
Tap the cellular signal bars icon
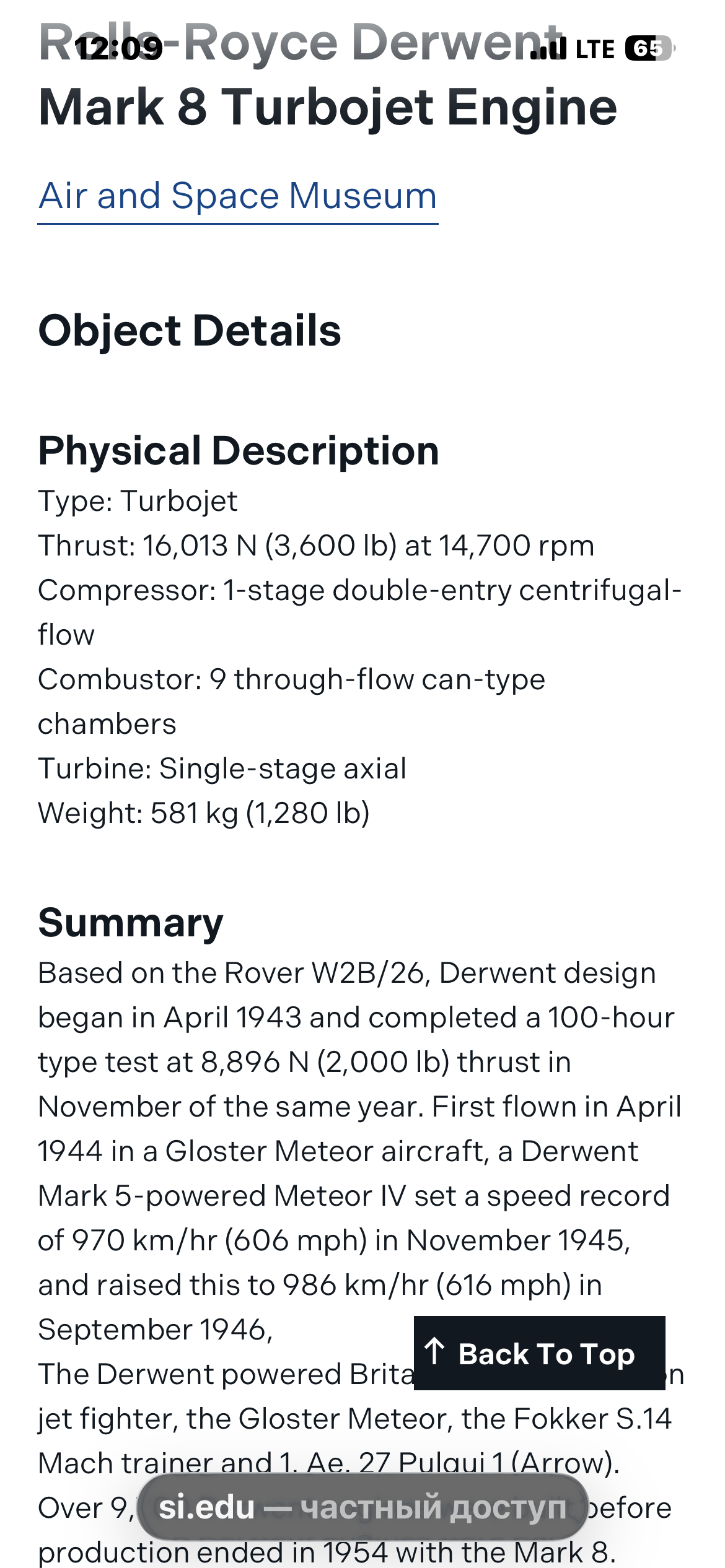[548, 48]
